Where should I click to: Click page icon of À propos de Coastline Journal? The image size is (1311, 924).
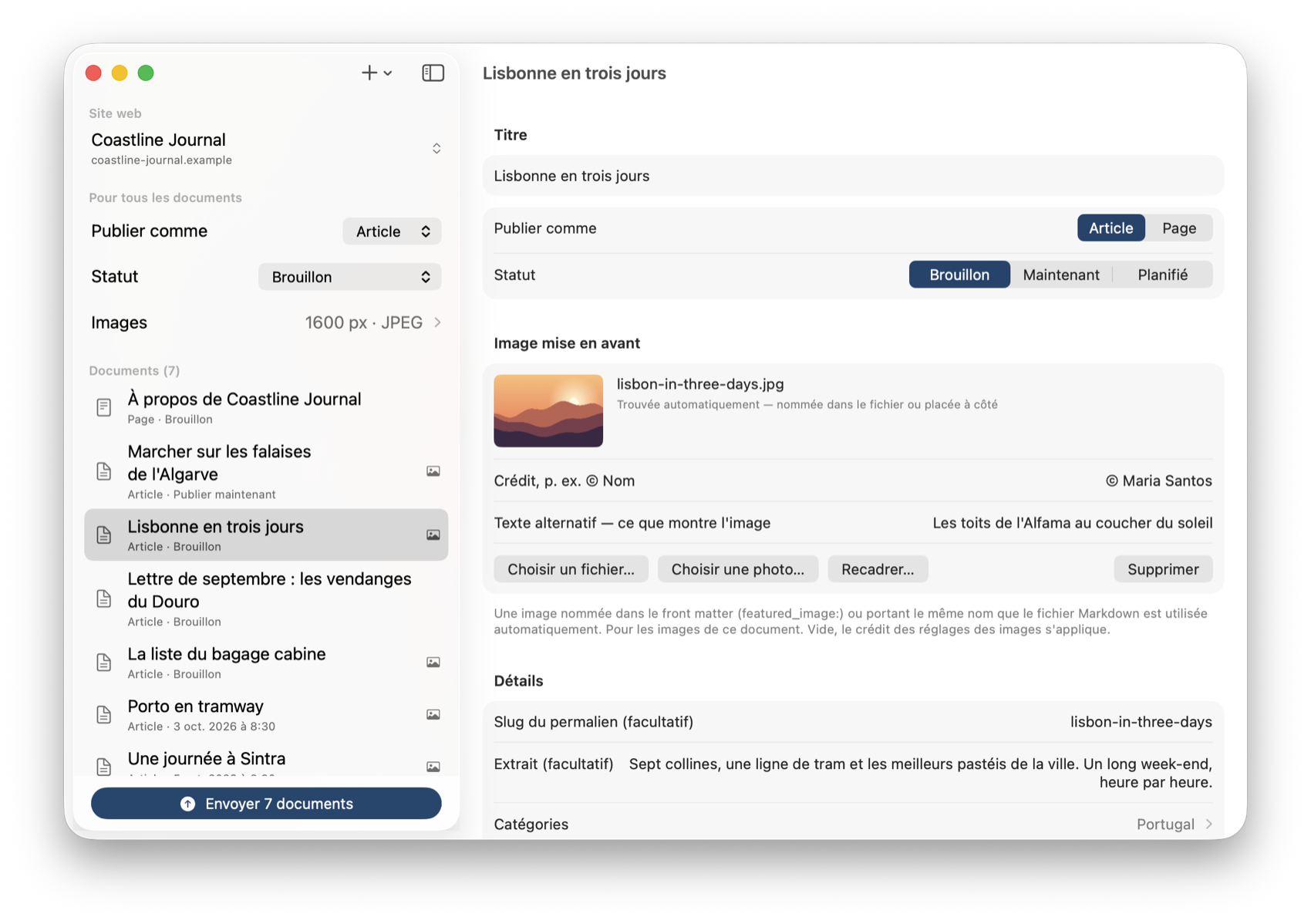(104, 407)
